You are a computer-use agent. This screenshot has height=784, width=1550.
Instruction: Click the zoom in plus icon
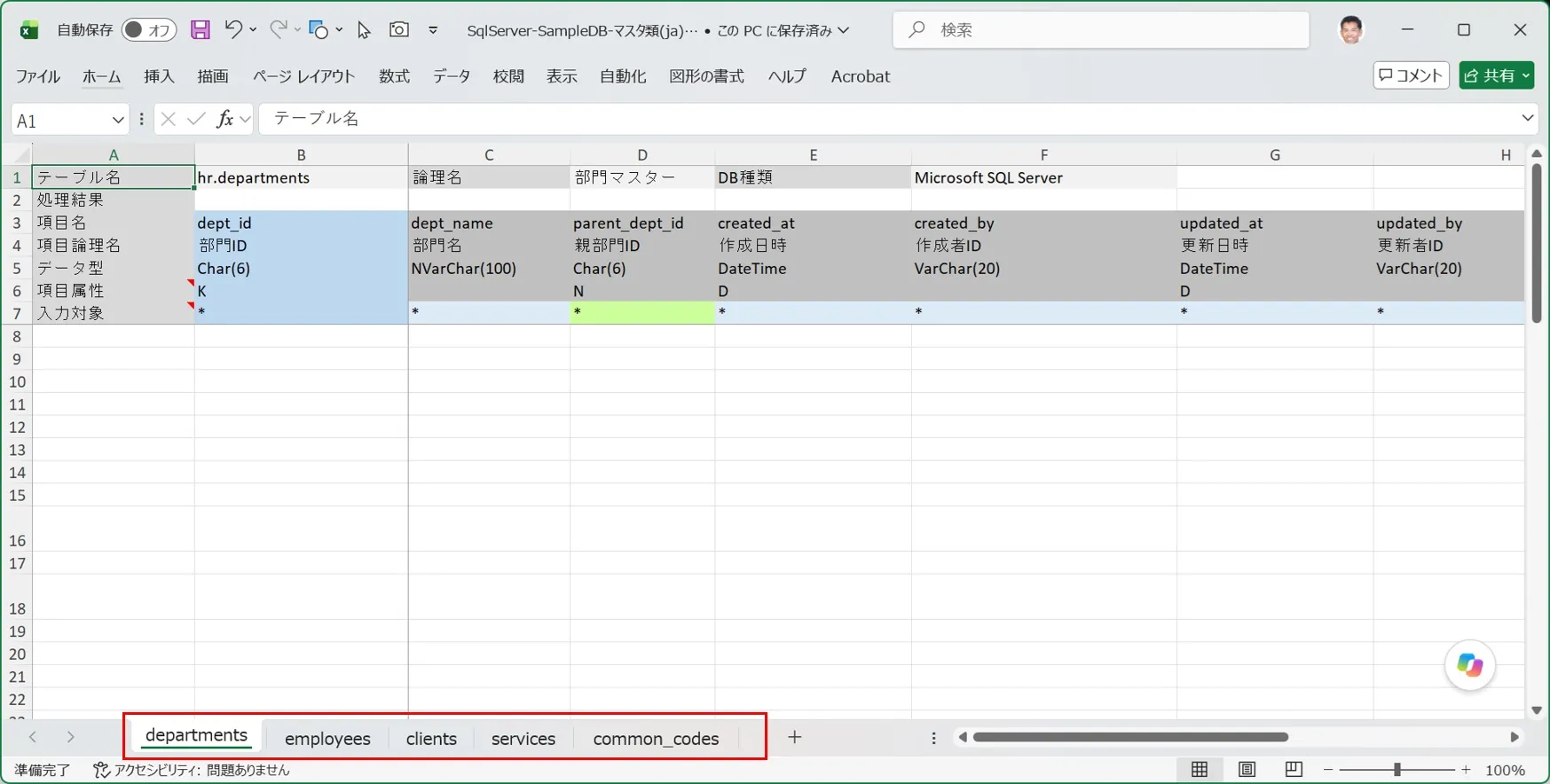(1466, 770)
